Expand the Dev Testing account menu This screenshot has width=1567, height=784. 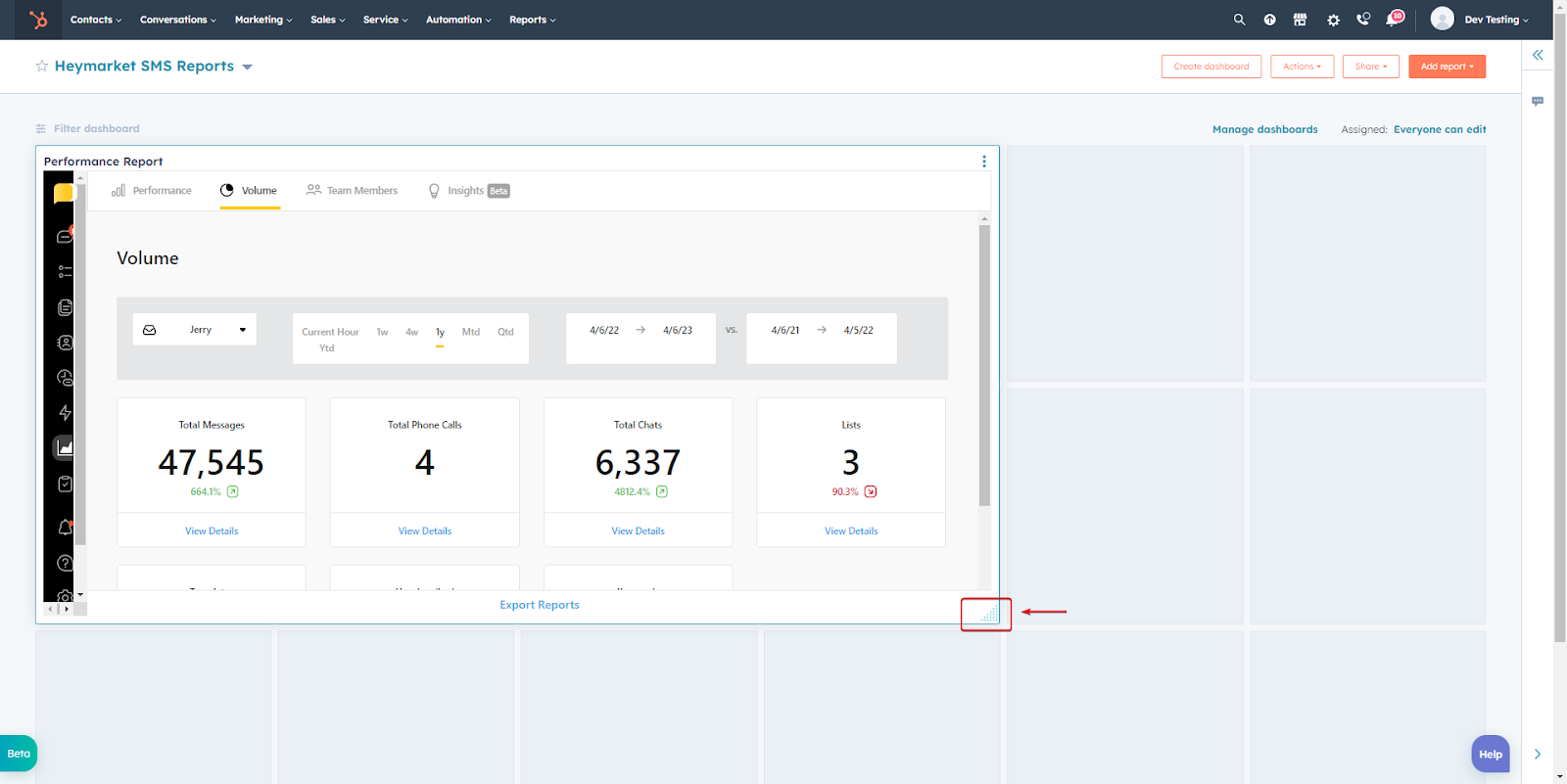tap(1496, 20)
